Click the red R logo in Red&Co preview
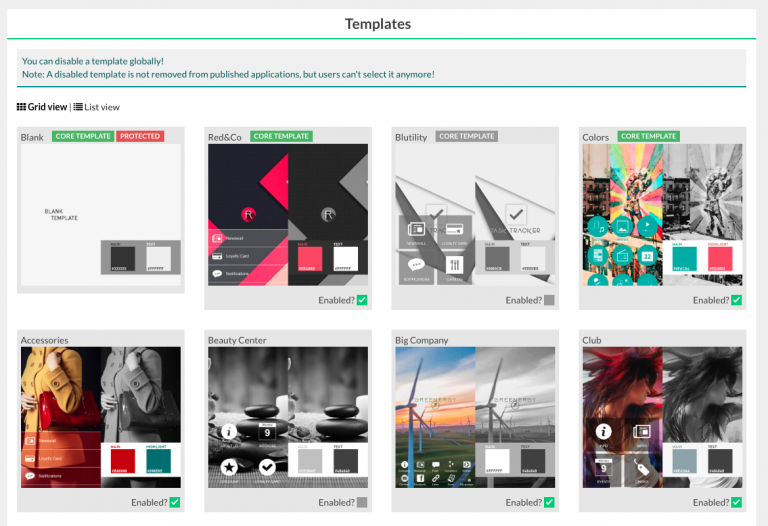The image size is (768, 526). coord(248,214)
